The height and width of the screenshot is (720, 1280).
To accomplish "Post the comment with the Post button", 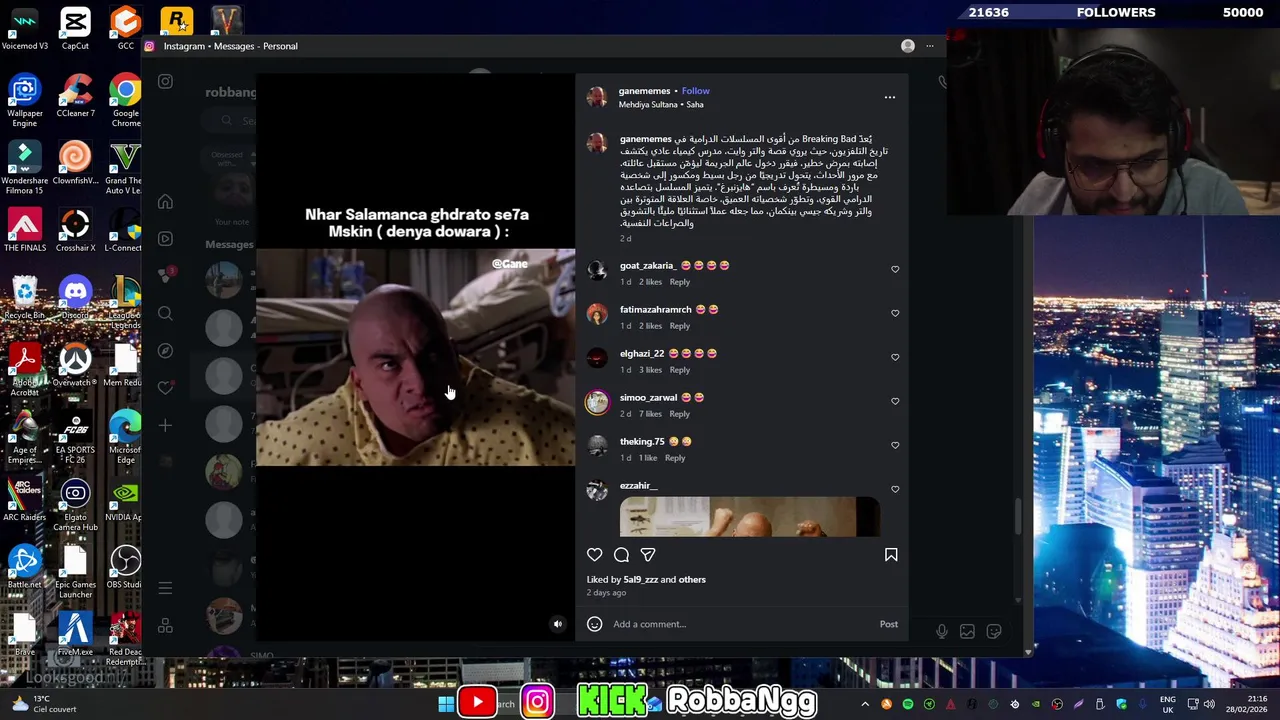I will pyautogui.click(x=889, y=624).
